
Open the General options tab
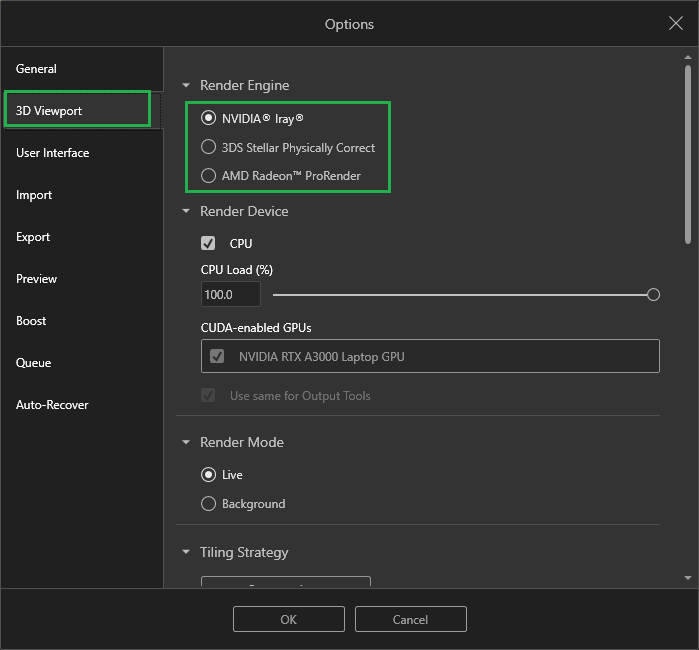click(x=37, y=69)
